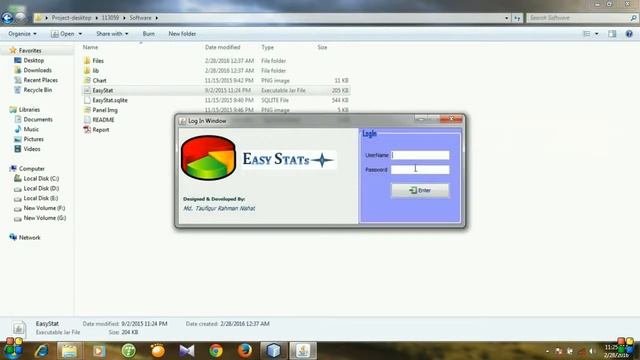Click the Open toolbar button

click(62, 34)
